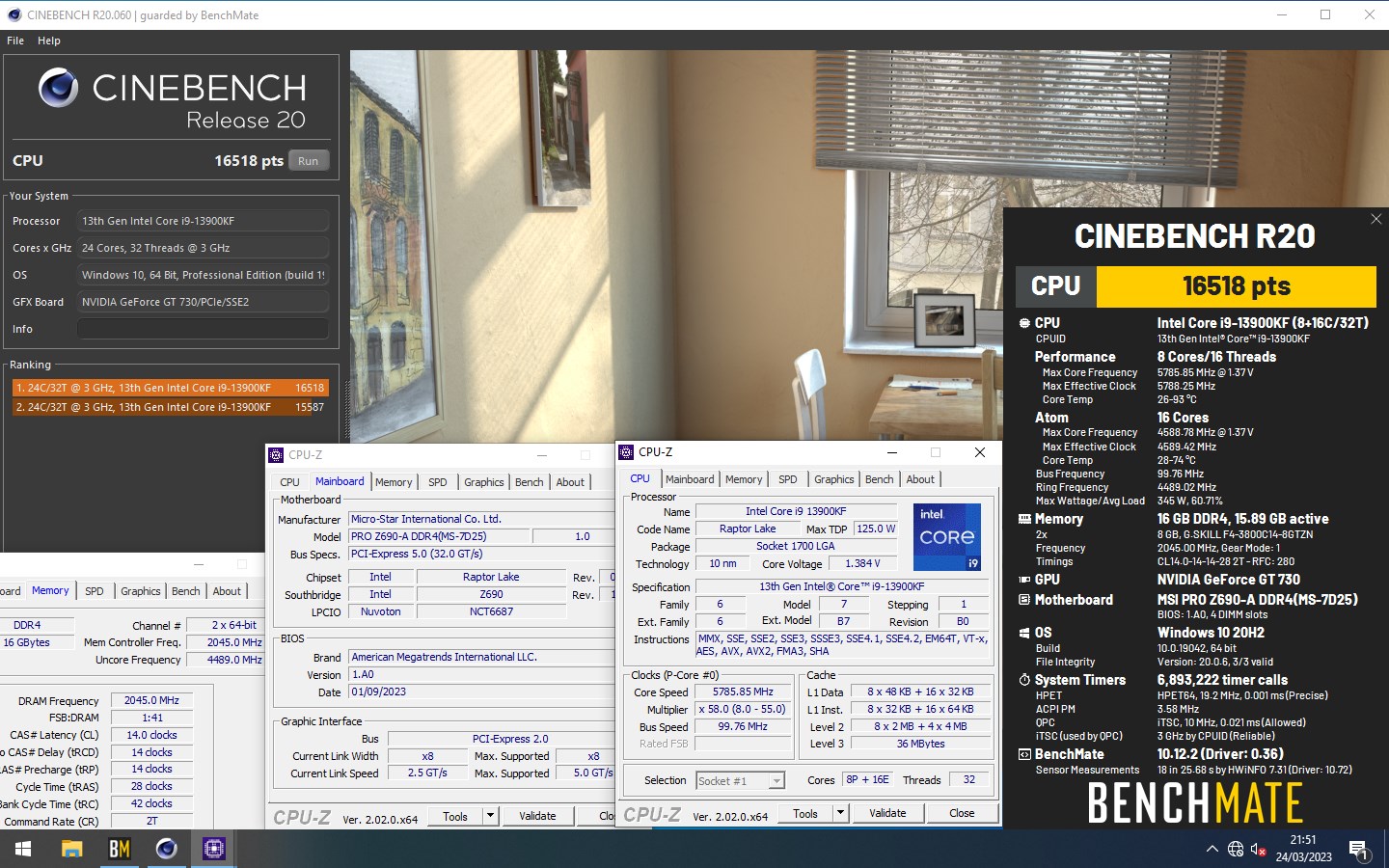Screen dimensions: 1389x868
Task: Open Graphics tab in Mainboard CPU-Z window
Action: click(x=484, y=482)
